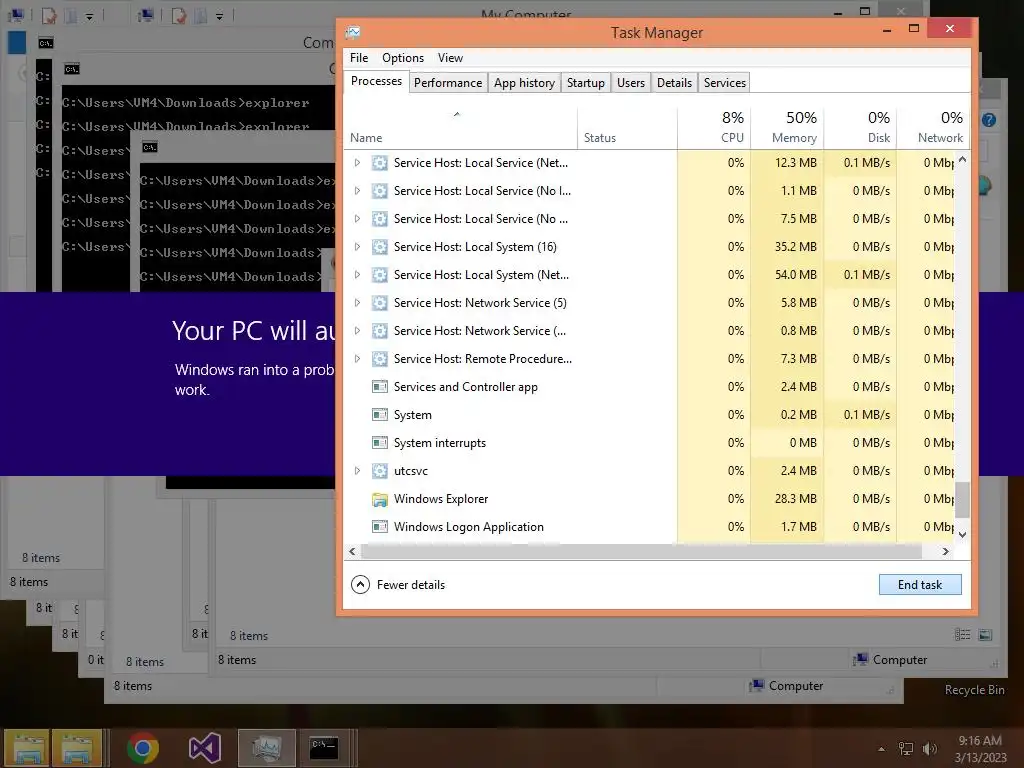The image size is (1024, 768).
Task: Expand the utcsvc process row
Action: [x=357, y=471]
